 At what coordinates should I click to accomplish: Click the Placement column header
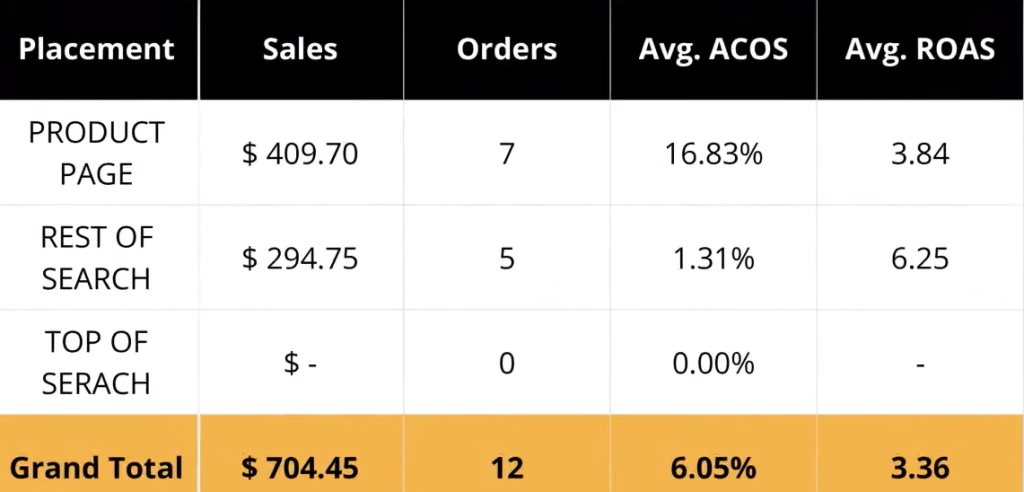(97, 49)
